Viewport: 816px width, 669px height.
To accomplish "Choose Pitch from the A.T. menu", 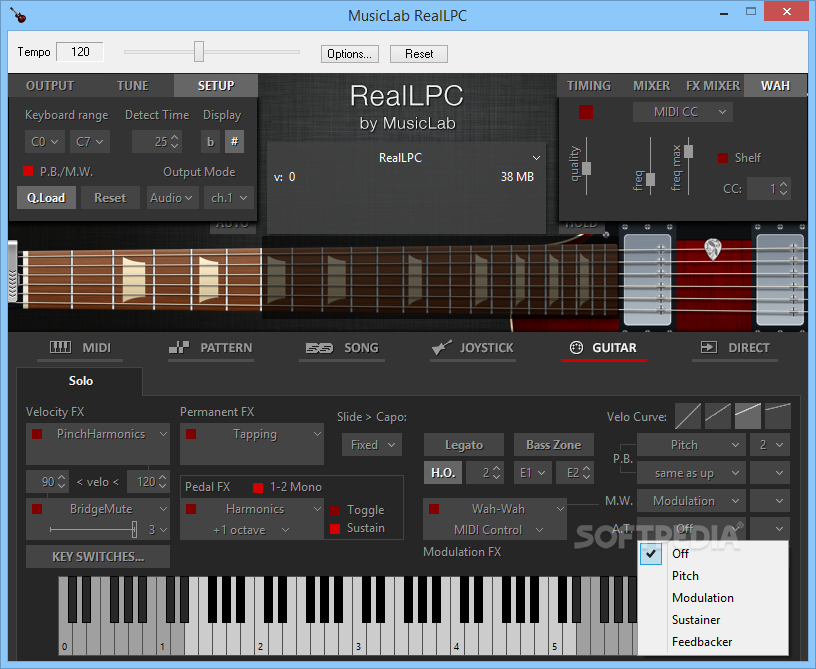I will 713,576.
